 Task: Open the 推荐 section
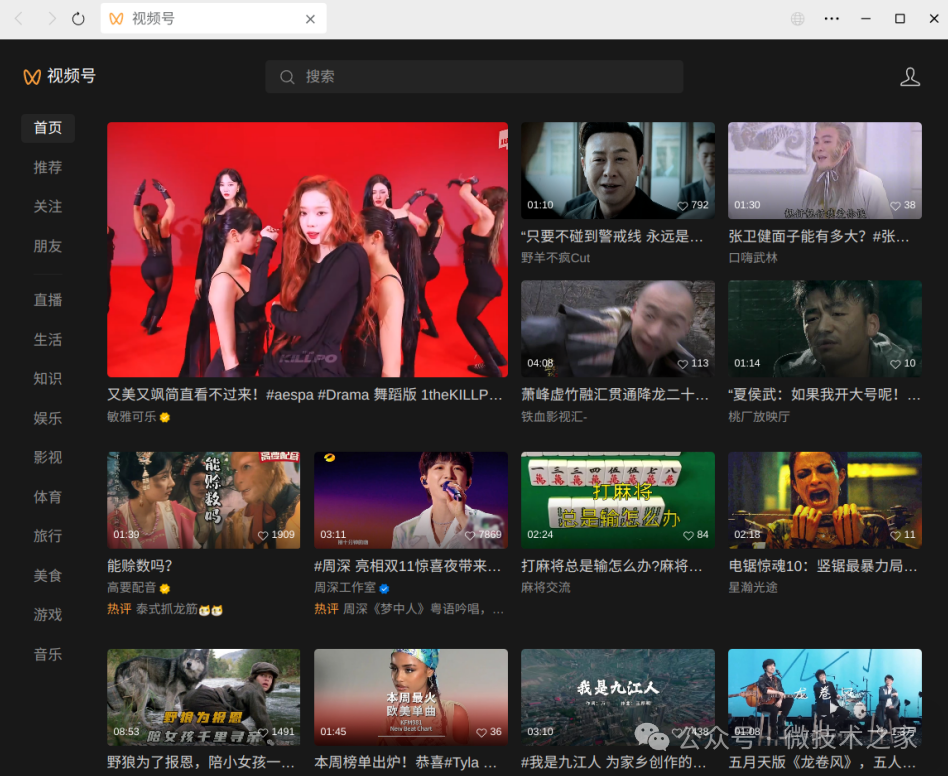click(x=48, y=167)
